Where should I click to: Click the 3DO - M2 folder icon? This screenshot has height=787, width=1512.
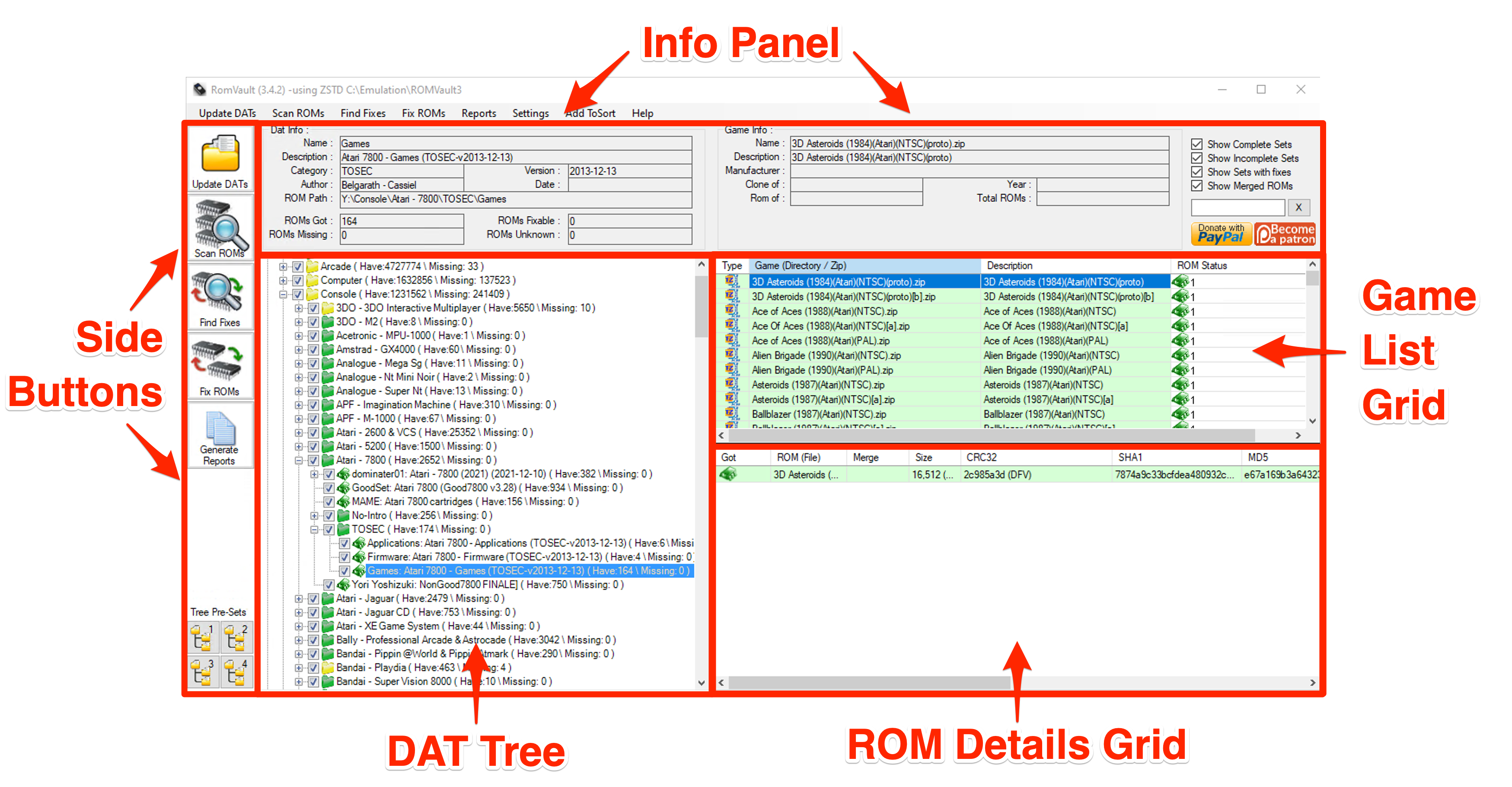tap(328, 322)
